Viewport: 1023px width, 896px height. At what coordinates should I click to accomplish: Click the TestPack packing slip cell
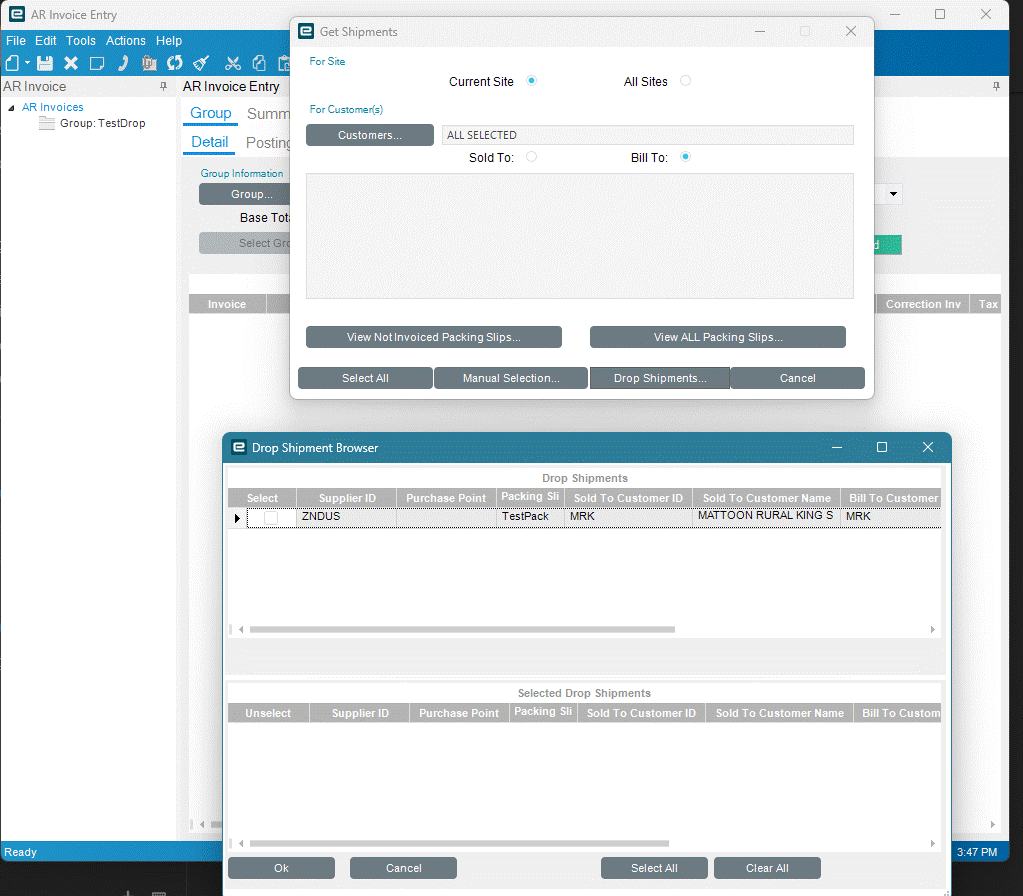pyautogui.click(x=530, y=517)
